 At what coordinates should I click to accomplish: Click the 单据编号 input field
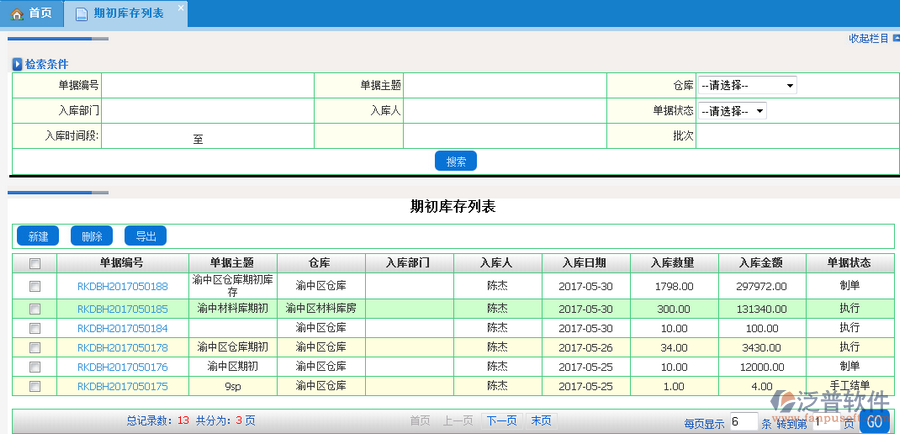207,85
